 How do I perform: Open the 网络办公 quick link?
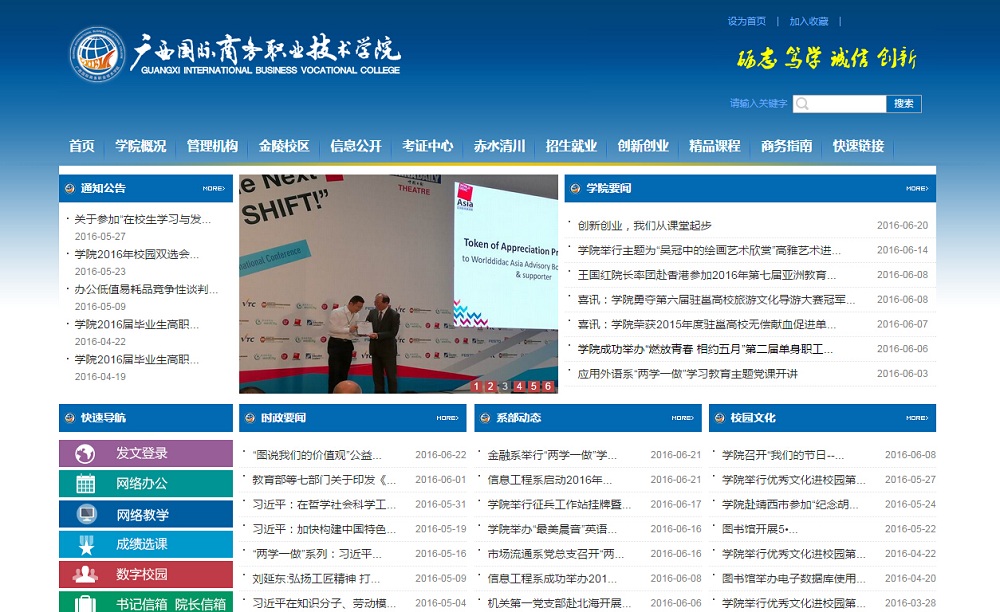146,483
